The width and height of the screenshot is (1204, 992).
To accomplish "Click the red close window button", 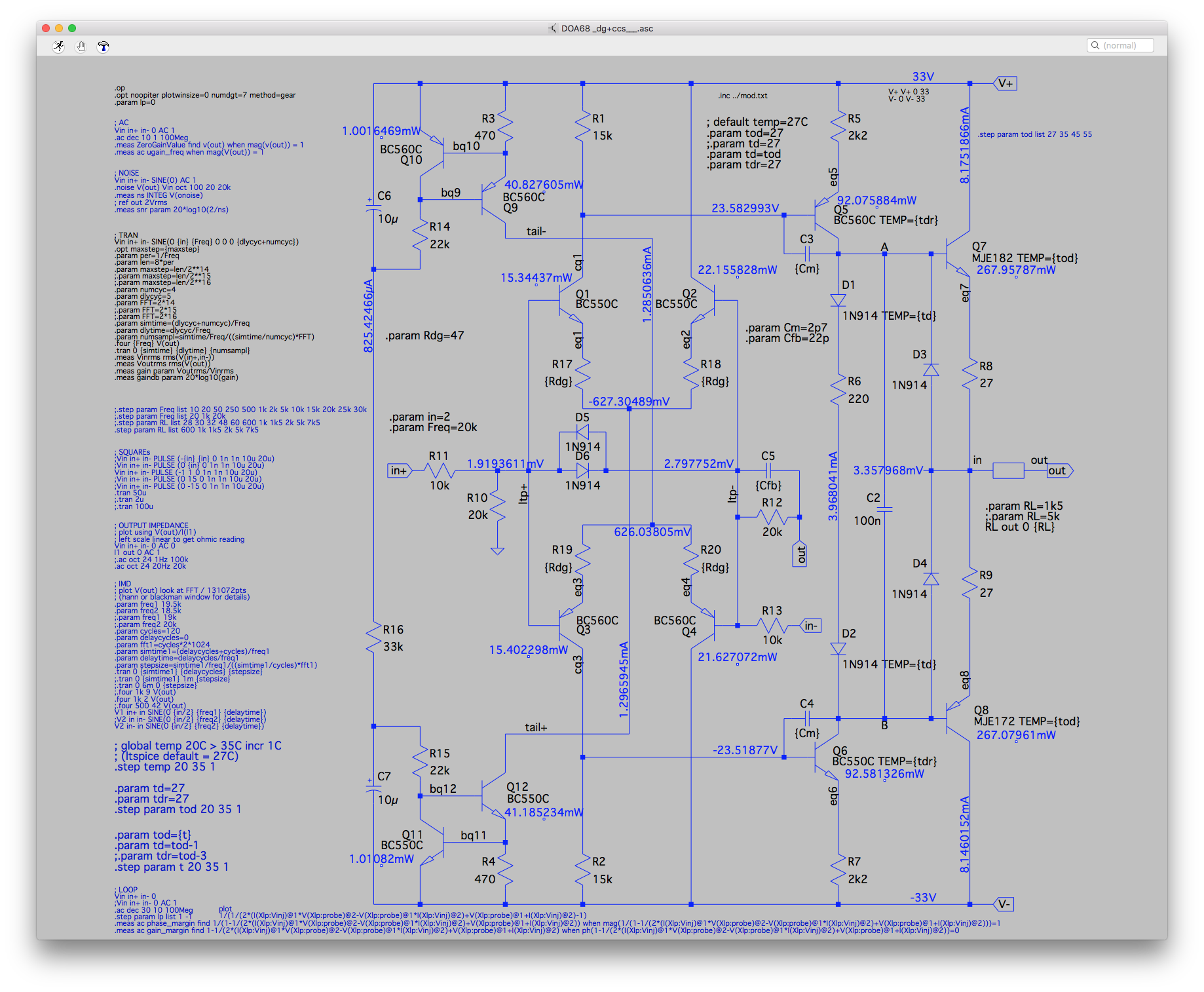I will (46, 28).
